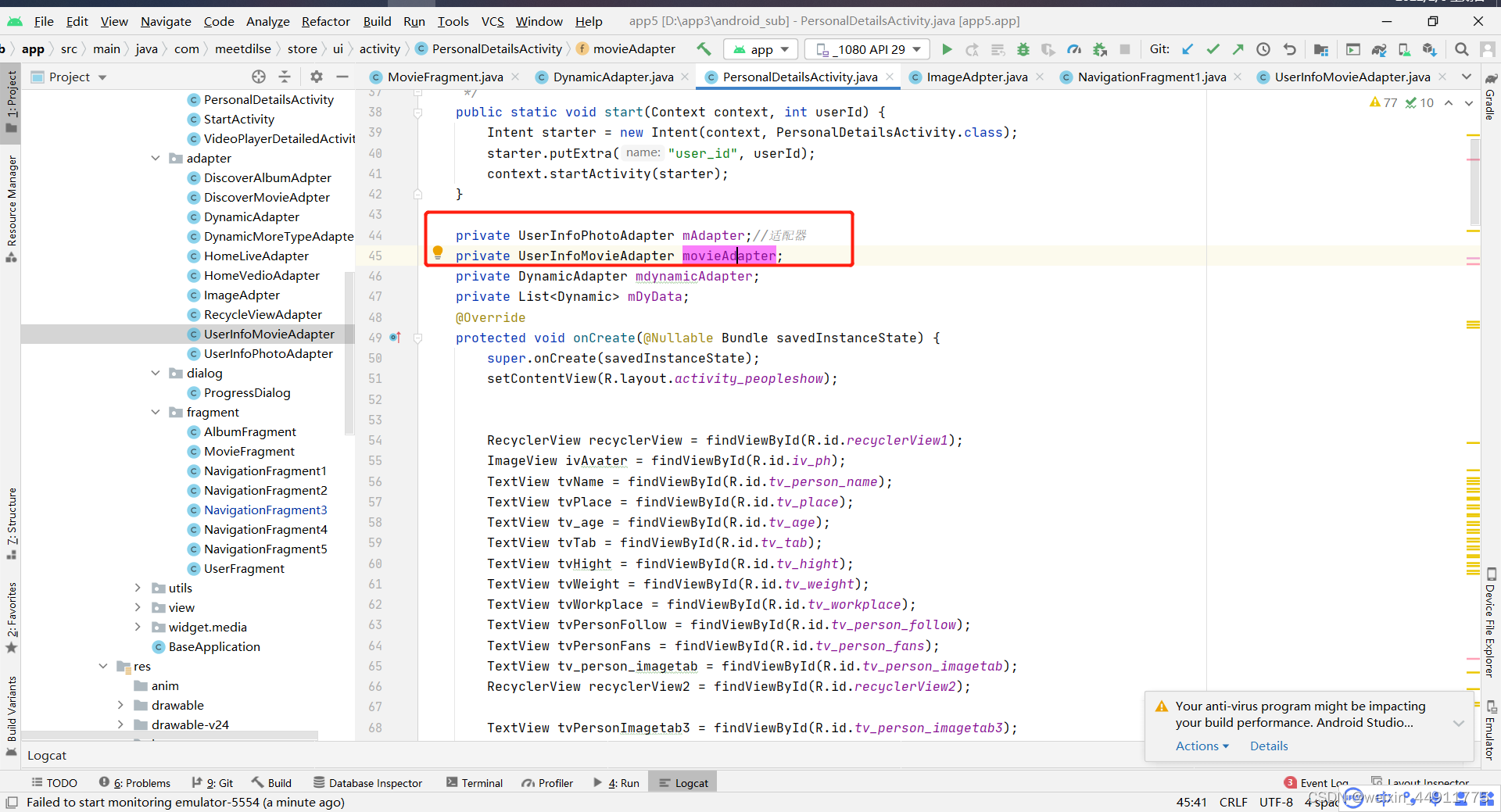Click the locate file target icon in Project panel
Viewport: 1501px width, 812px height.
(x=259, y=77)
